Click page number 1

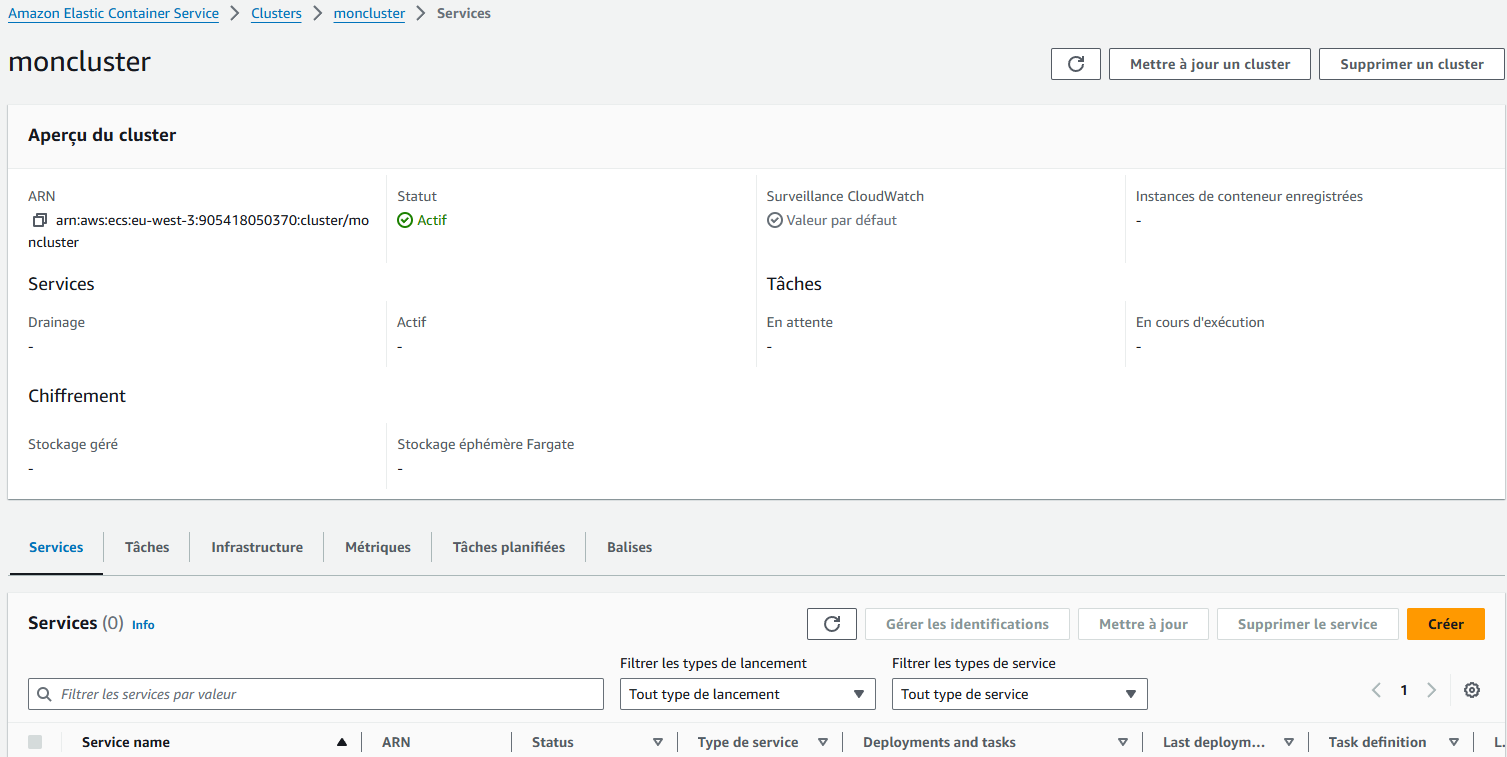[x=1404, y=690]
